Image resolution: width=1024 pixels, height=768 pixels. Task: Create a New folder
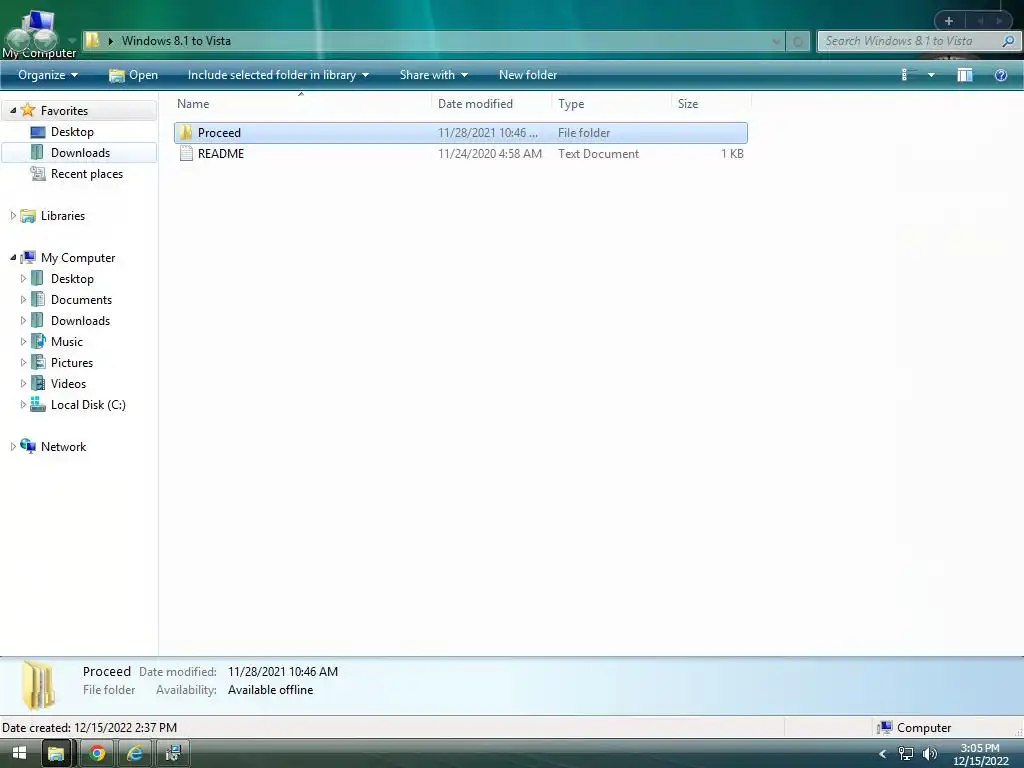[528, 75]
